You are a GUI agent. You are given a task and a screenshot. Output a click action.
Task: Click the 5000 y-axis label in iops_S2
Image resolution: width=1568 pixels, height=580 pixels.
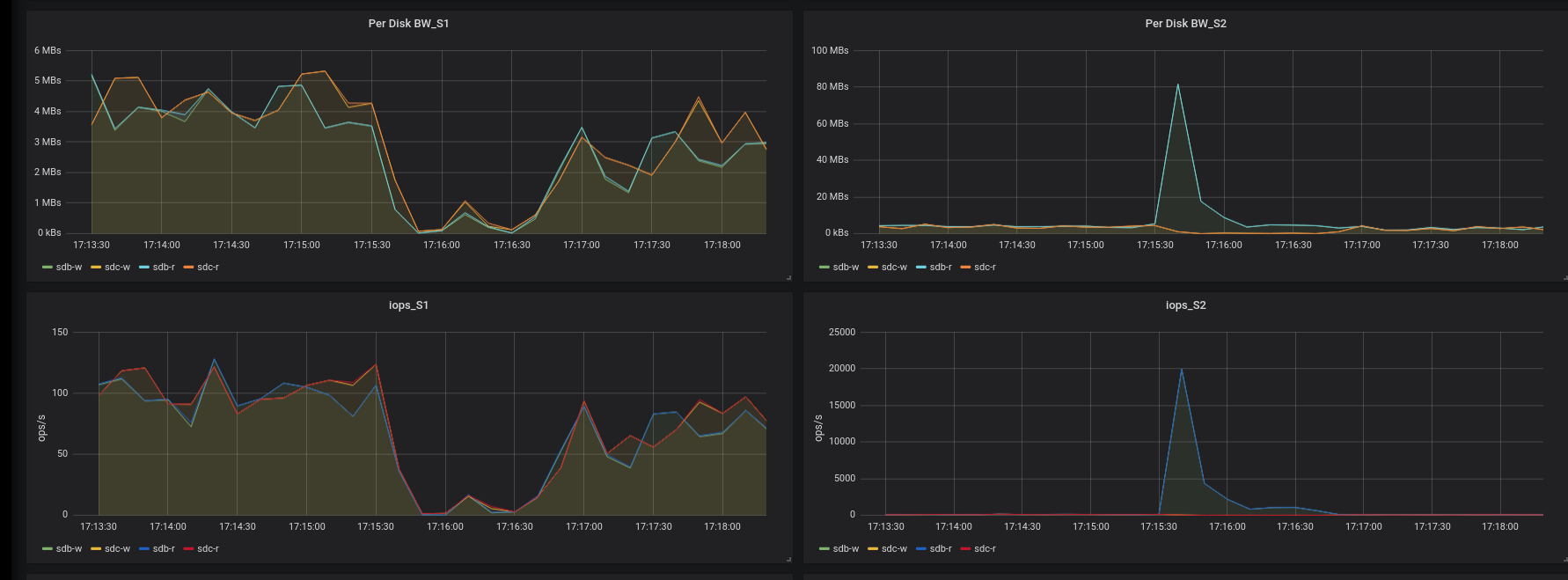(x=845, y=478)
